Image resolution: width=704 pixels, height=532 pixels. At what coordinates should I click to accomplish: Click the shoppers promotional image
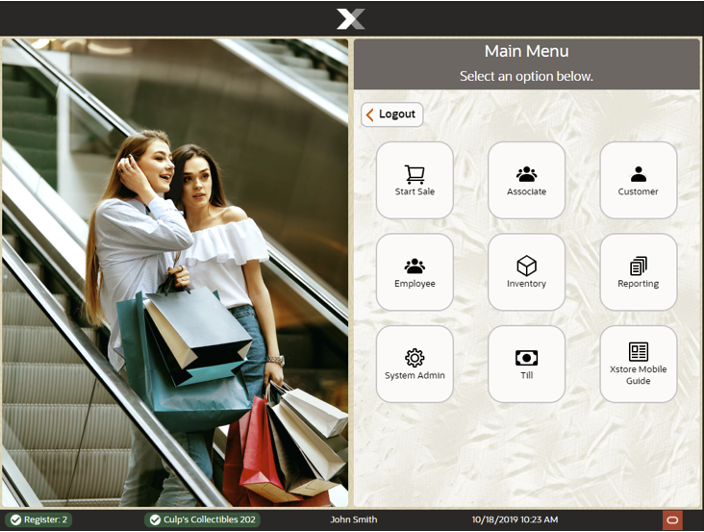coord(175,272)
